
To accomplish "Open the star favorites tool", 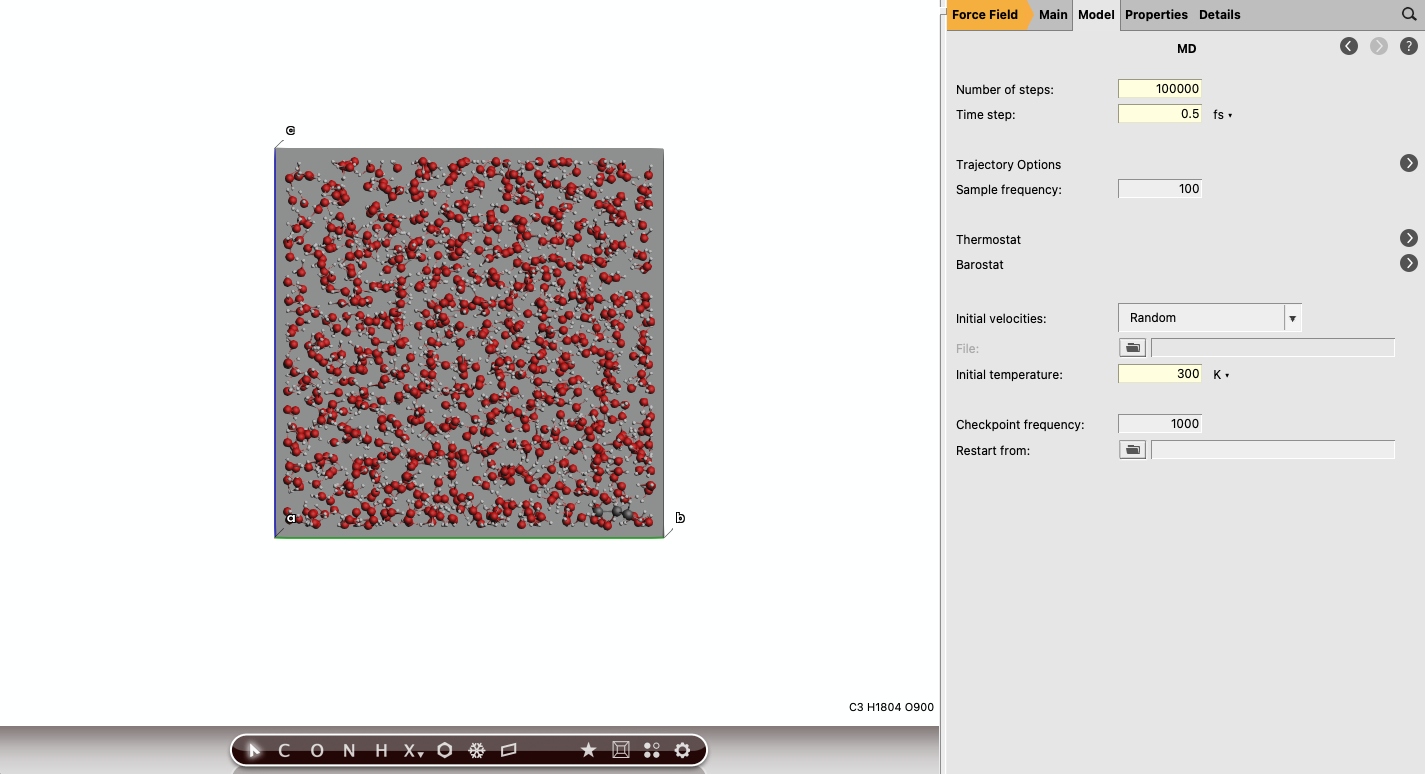I will pos(588,750).
